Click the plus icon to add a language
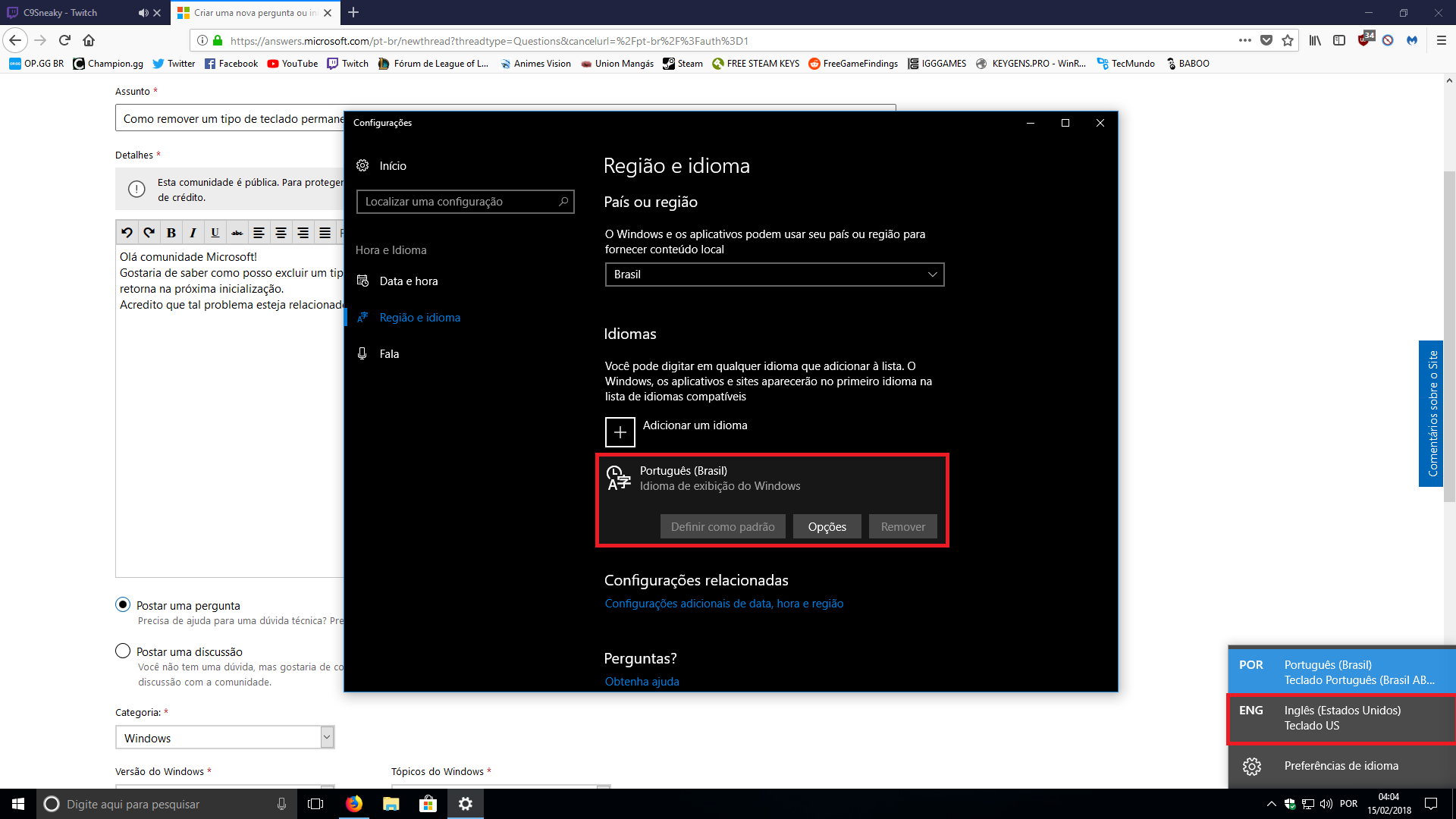1456x819 pixels. 620,432
